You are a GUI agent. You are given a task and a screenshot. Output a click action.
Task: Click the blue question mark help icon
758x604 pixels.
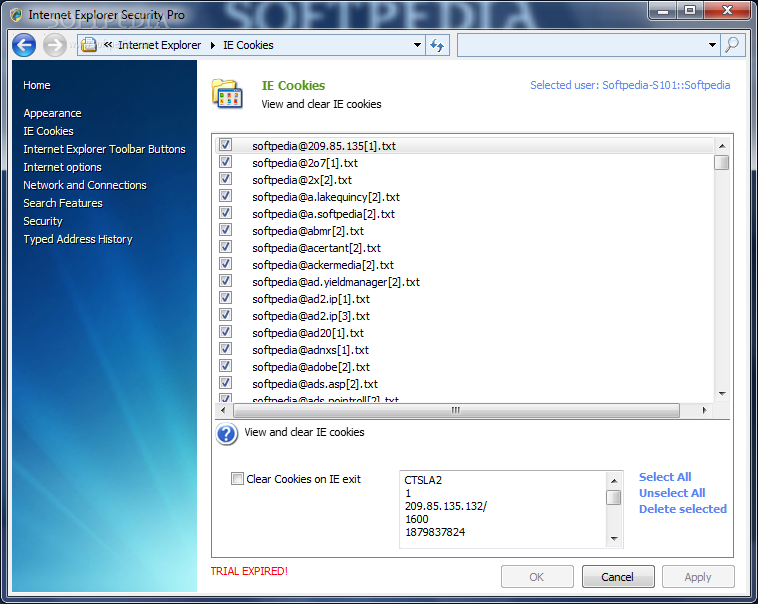click(227, 434)
